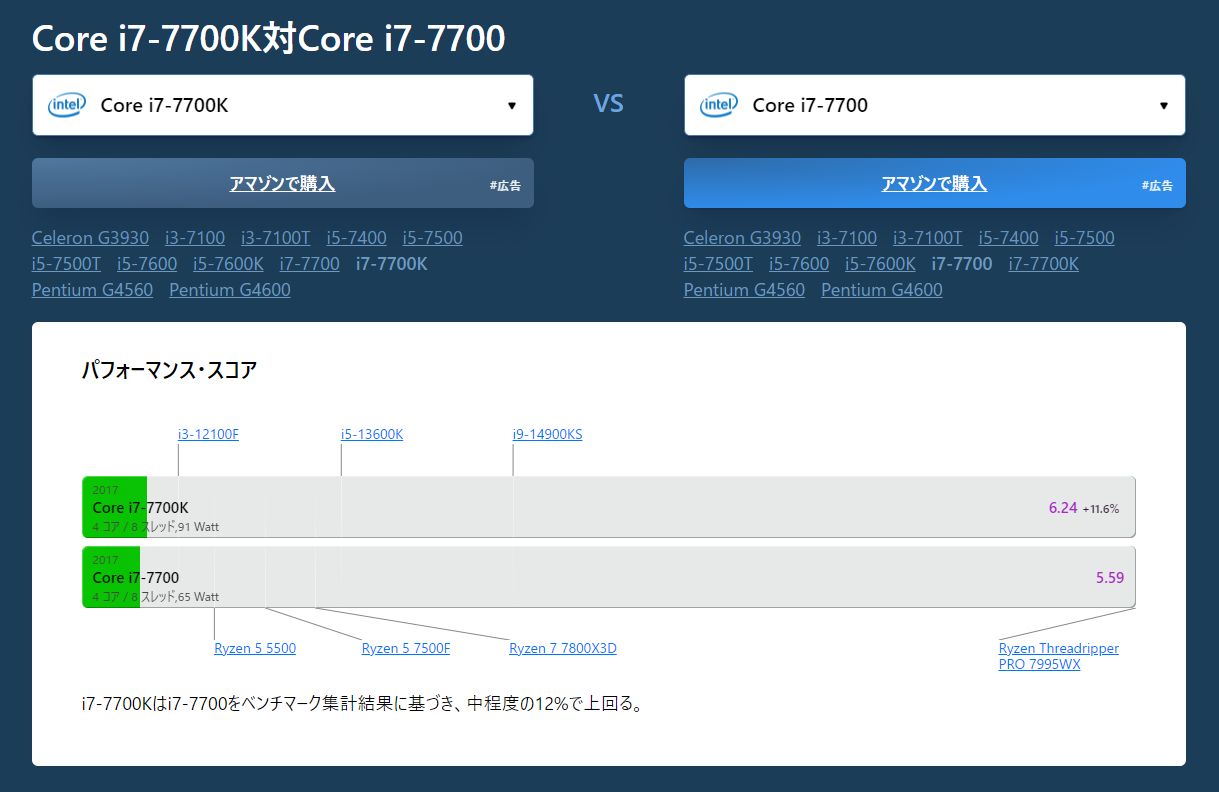
Task: Open i5-7600K link in right list
Action: click(x=881, y=264)
